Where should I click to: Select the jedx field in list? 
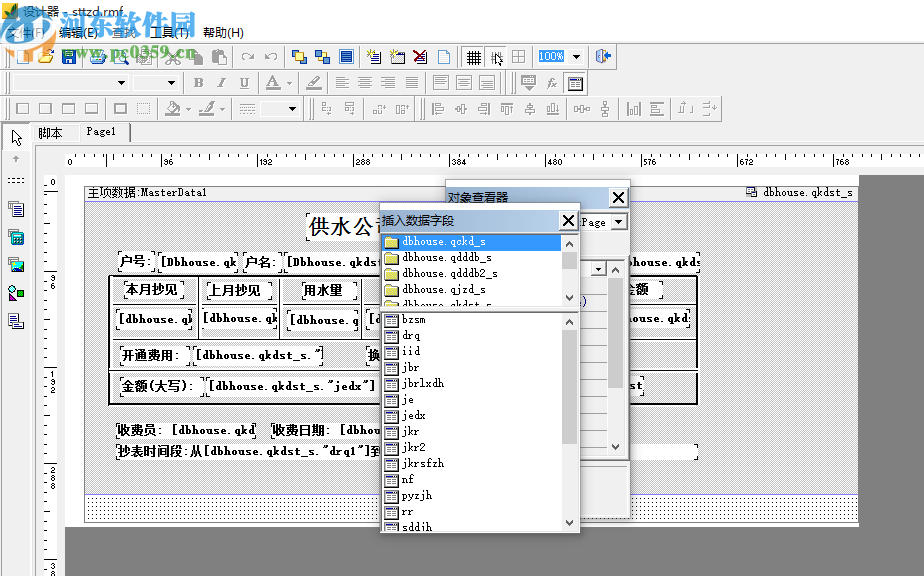pos(414,416)
